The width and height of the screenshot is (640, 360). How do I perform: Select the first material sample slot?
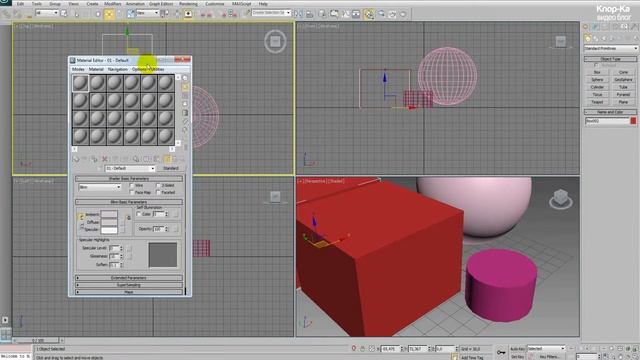(x=80, y=83)
